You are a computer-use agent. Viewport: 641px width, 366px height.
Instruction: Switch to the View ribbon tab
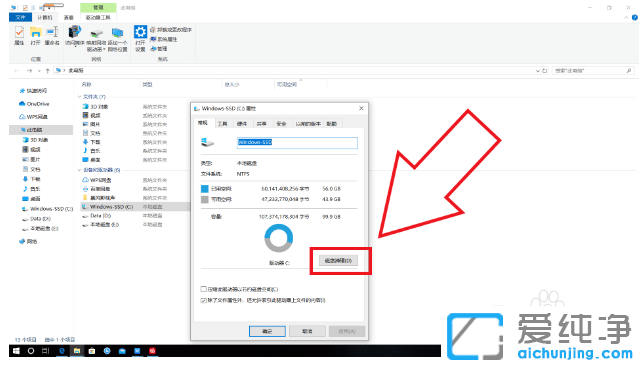[x=68, y=18]
